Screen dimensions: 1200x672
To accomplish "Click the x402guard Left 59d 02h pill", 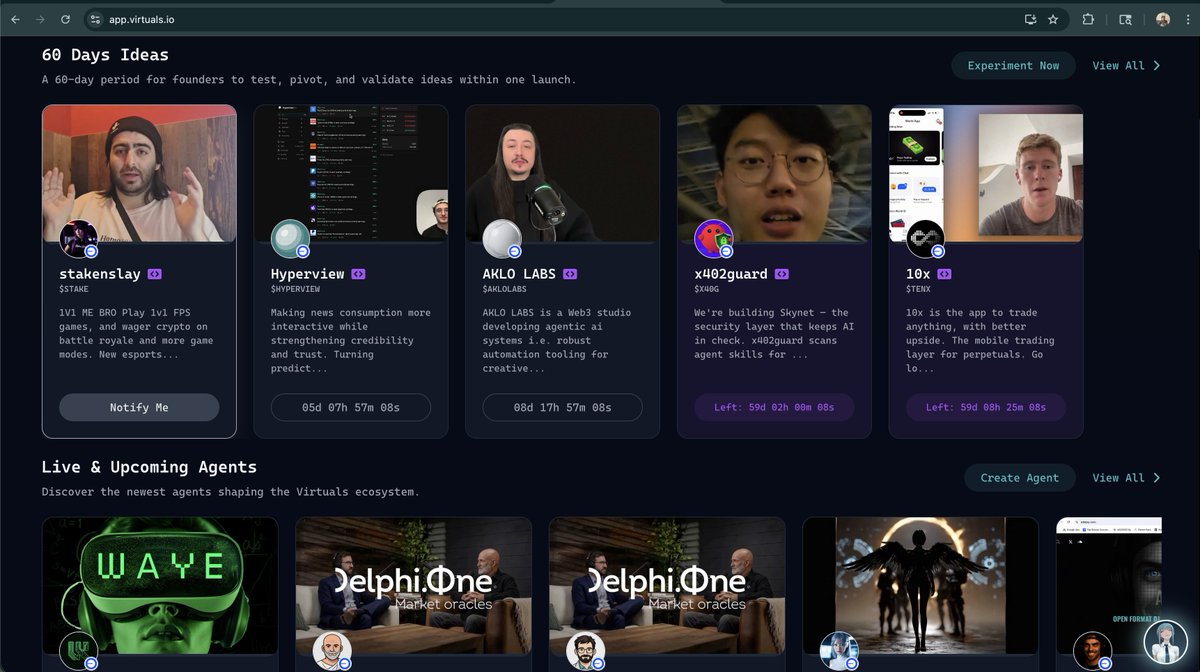I will pos(774,407).
